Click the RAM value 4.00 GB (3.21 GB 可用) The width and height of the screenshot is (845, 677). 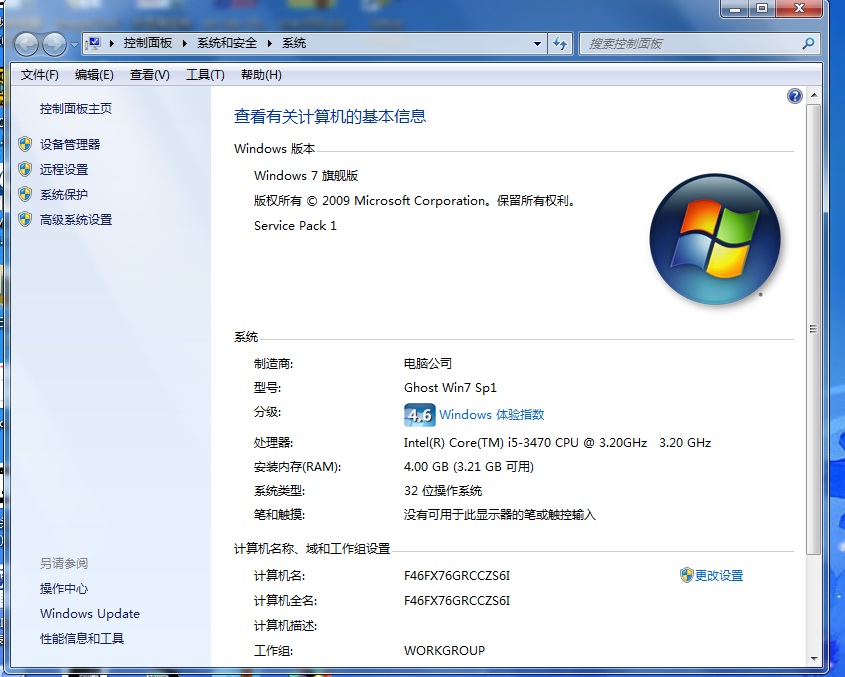click(x=469, y=467)
